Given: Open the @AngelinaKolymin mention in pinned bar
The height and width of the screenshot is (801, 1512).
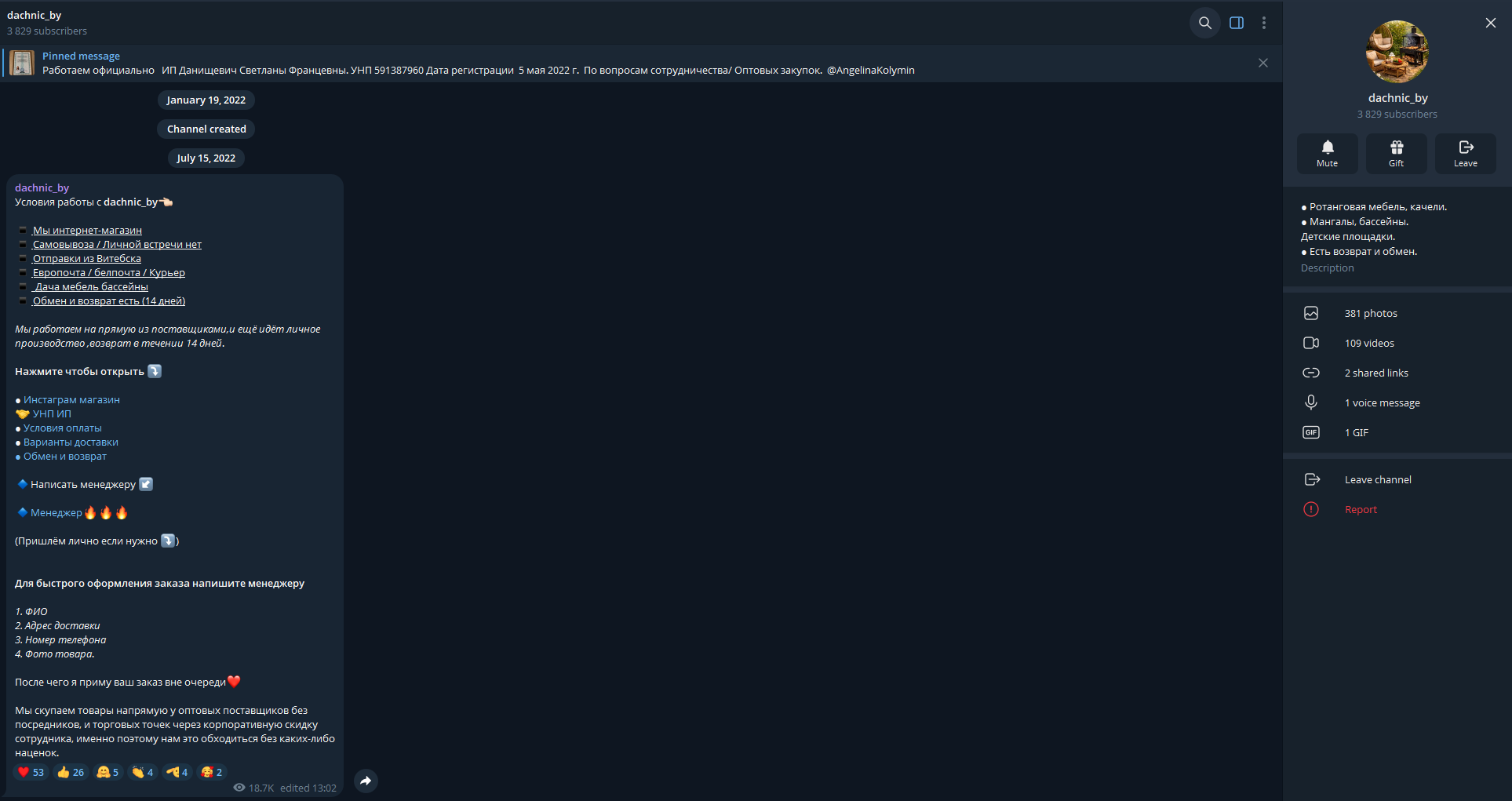Looking at the screenshot, I should [870, 70].
